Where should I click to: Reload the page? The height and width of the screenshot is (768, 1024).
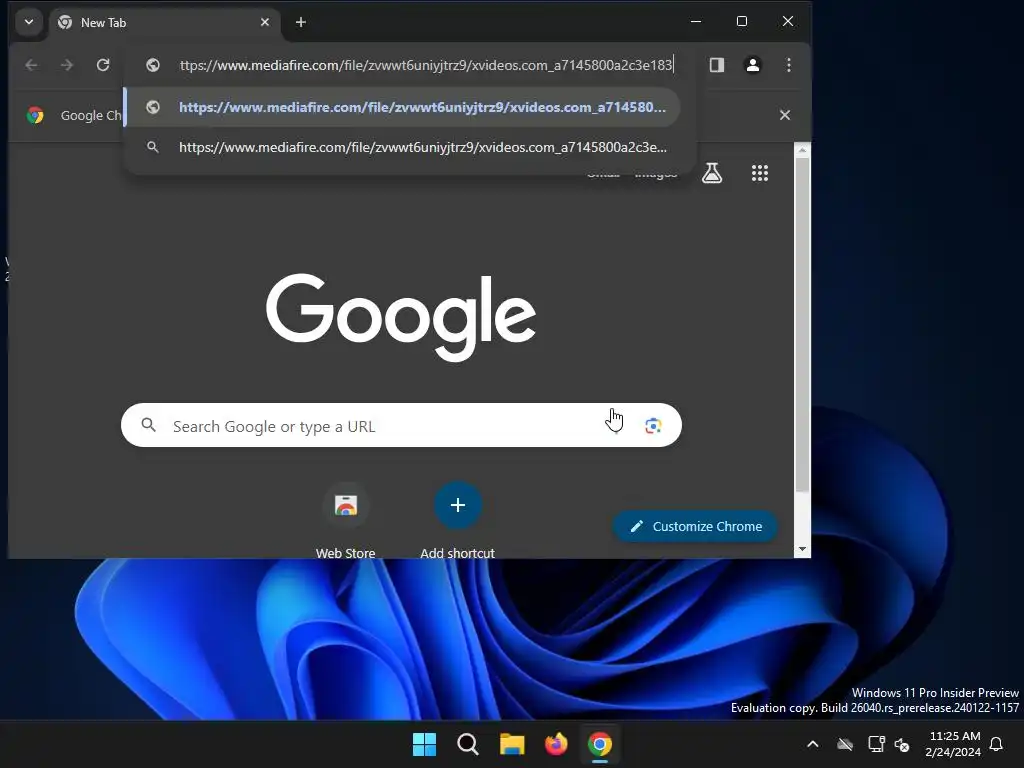pyautogui.click(x=103, y=65)
